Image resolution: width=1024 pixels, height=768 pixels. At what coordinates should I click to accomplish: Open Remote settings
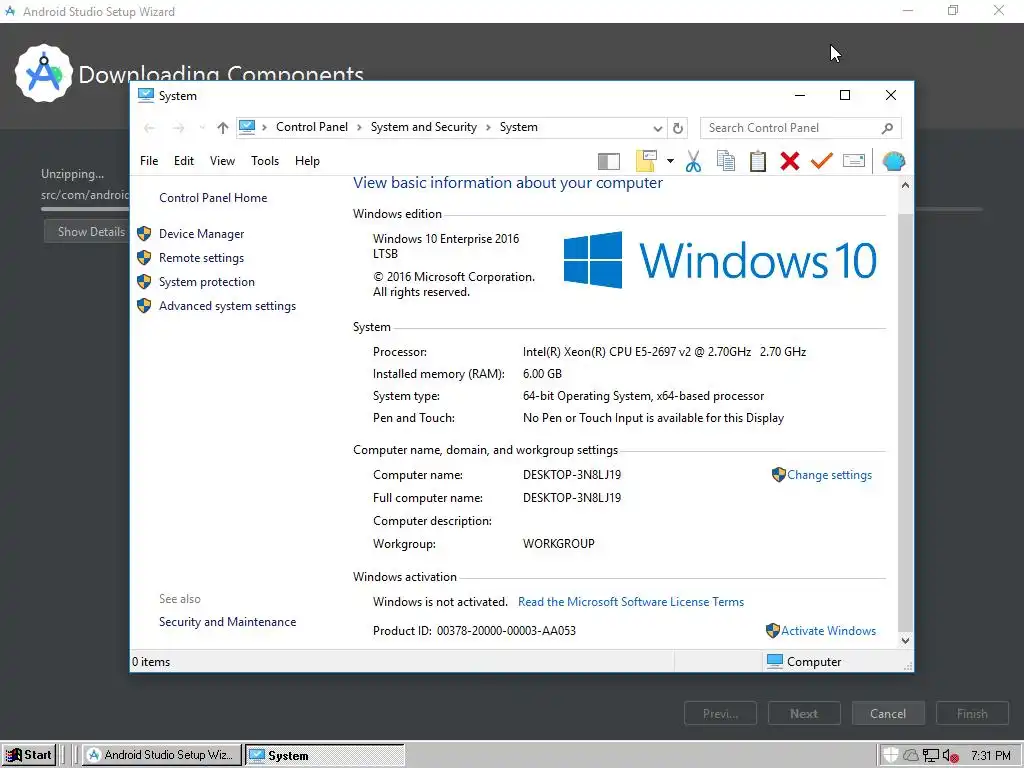(x=201, y=258)
